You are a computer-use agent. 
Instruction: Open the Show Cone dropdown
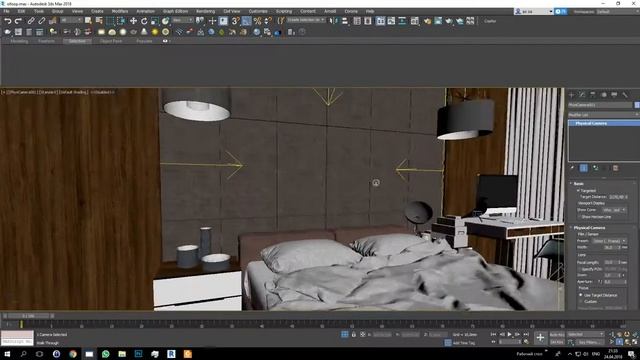tap(614, 210)
